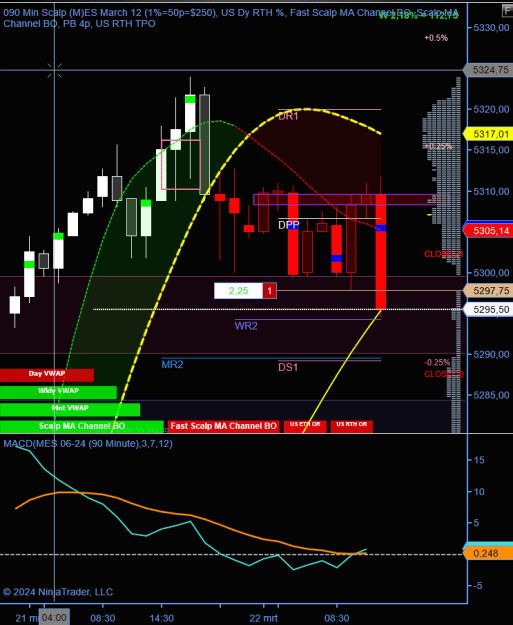Click the order quantity marker showing 1

pyautogui.click(x=269, y=291)
